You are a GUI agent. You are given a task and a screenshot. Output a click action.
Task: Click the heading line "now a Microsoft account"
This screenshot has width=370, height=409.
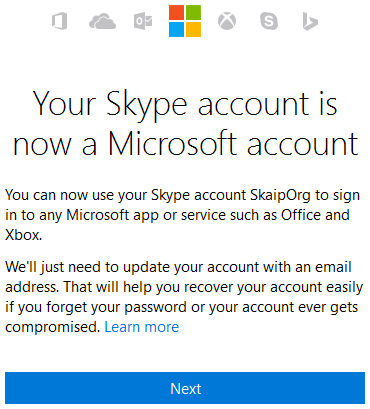tap(185, 144)
